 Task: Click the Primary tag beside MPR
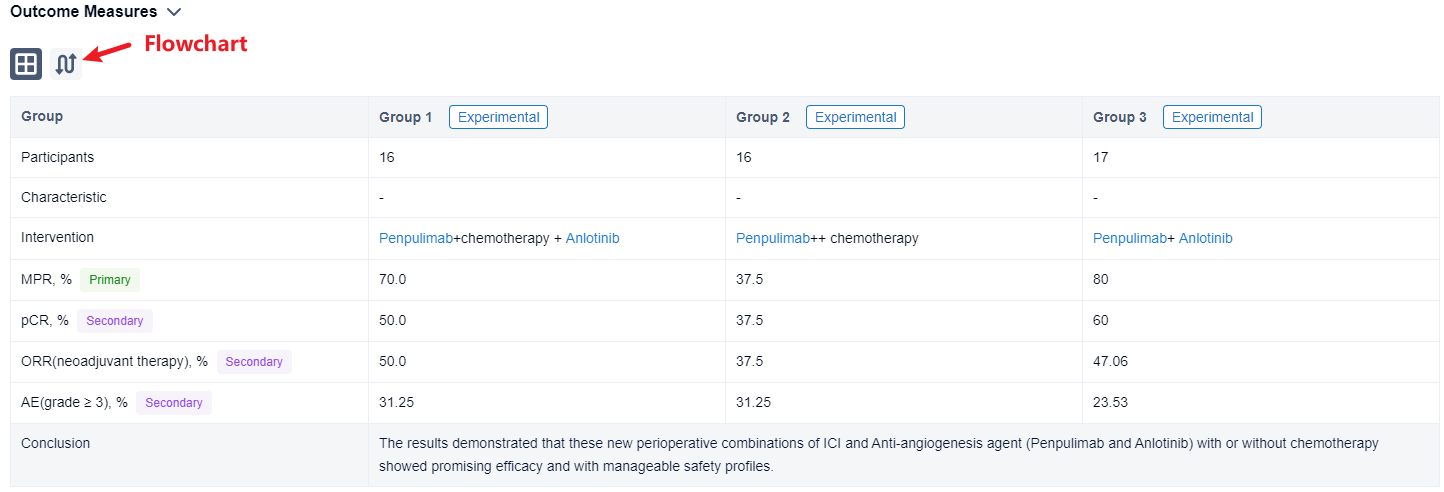[110, 280]
